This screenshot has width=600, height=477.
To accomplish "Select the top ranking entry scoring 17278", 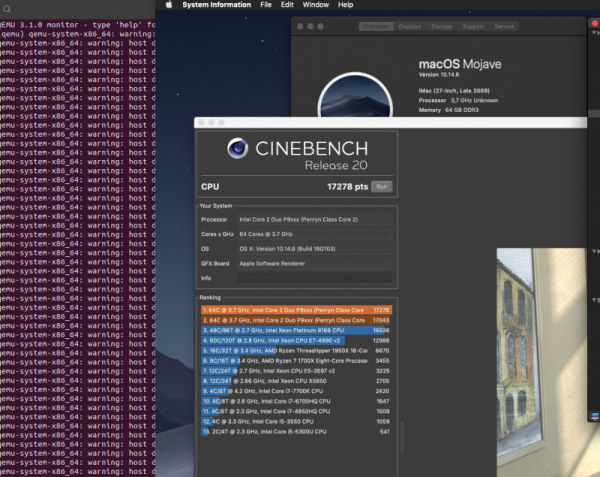I will [x=296, y=310].
